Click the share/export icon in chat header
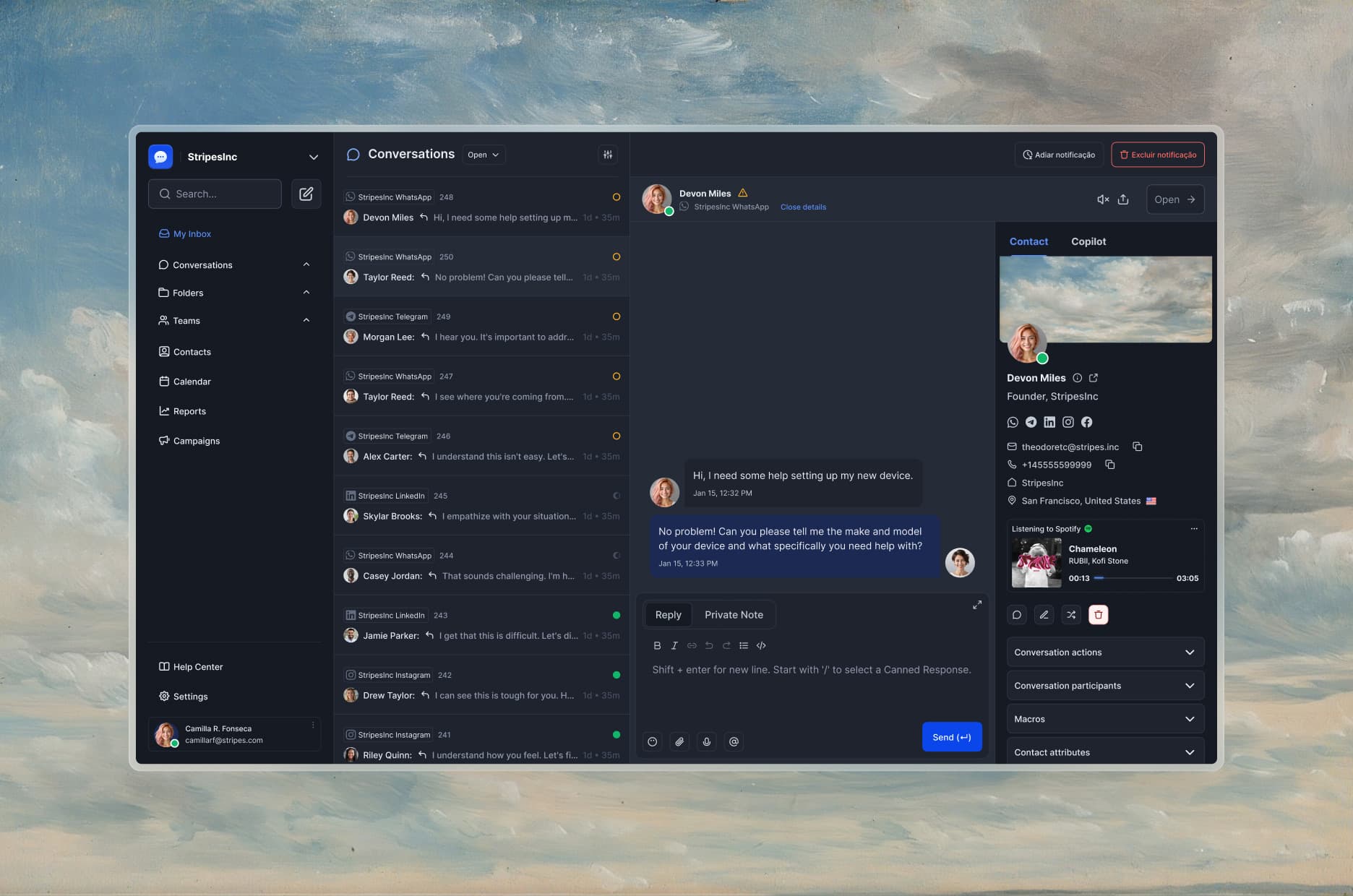Viewport: 1353px width, 896px height. point(1123,199)
